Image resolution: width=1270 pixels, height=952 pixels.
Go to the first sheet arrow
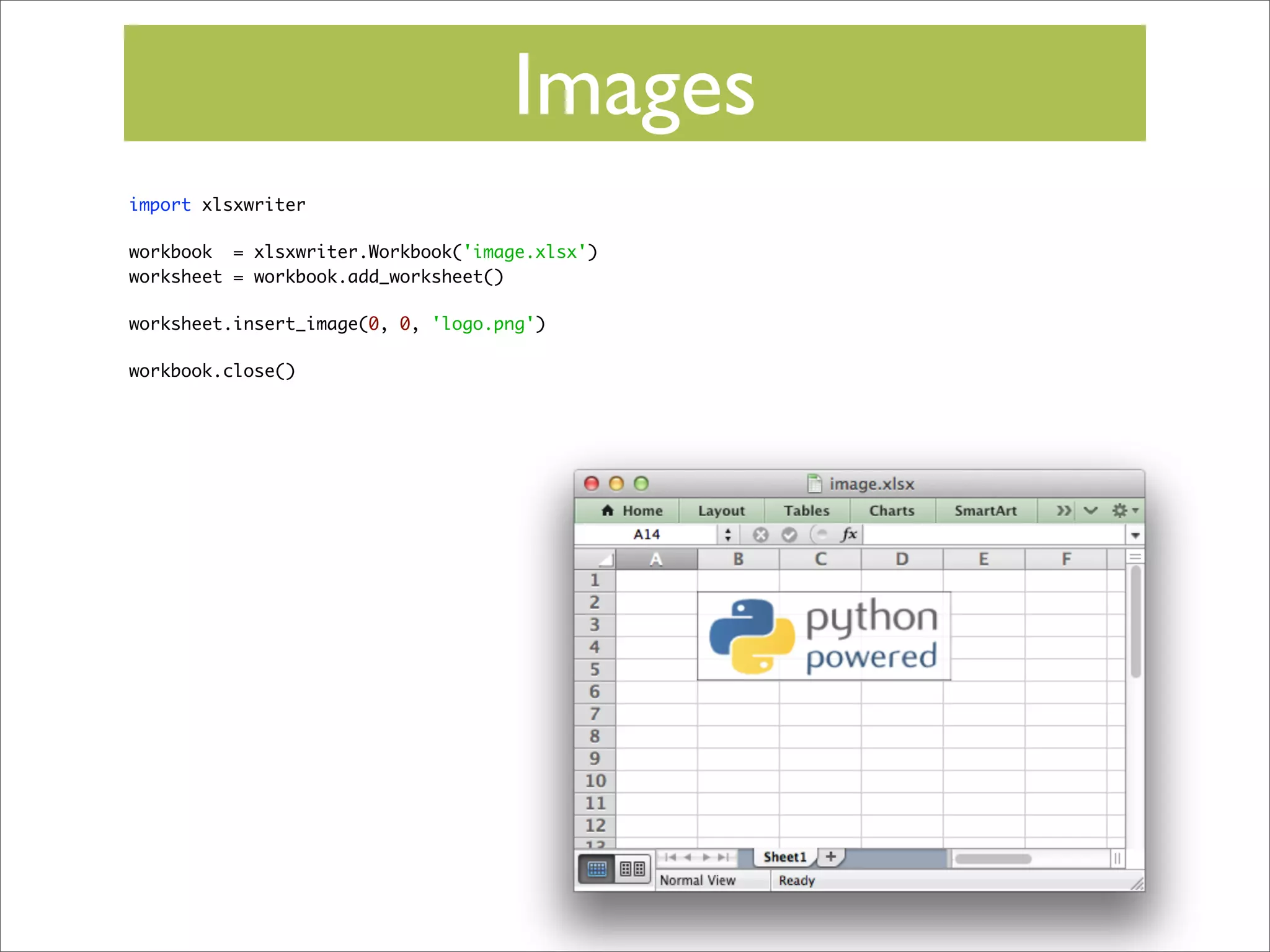[x=670, y=858]
